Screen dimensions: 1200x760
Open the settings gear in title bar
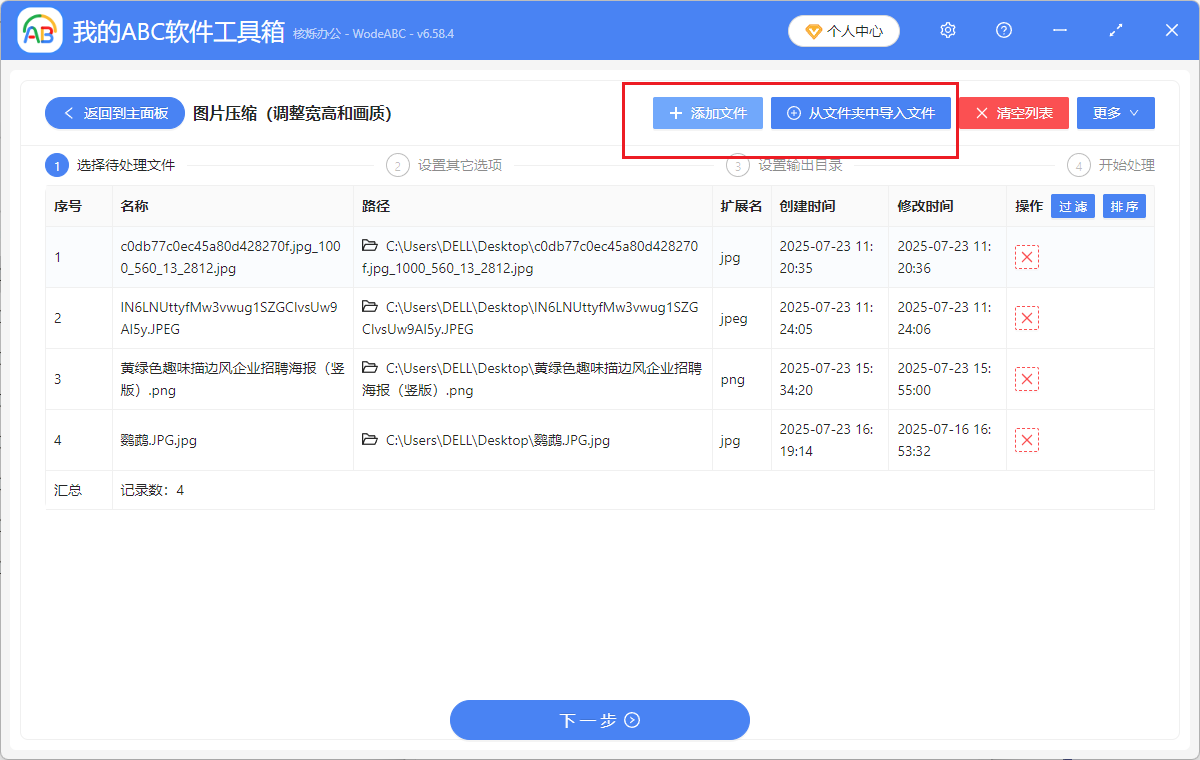point(947,30)
